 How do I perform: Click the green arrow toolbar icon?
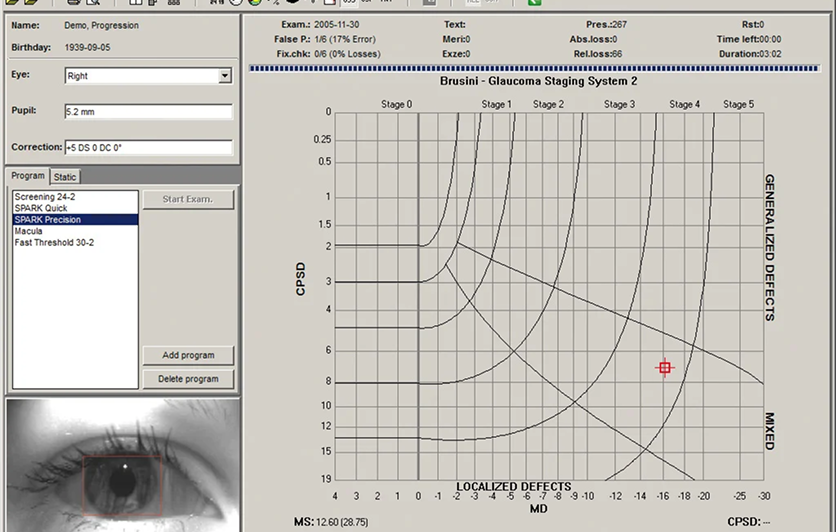[x=534, y=2]
